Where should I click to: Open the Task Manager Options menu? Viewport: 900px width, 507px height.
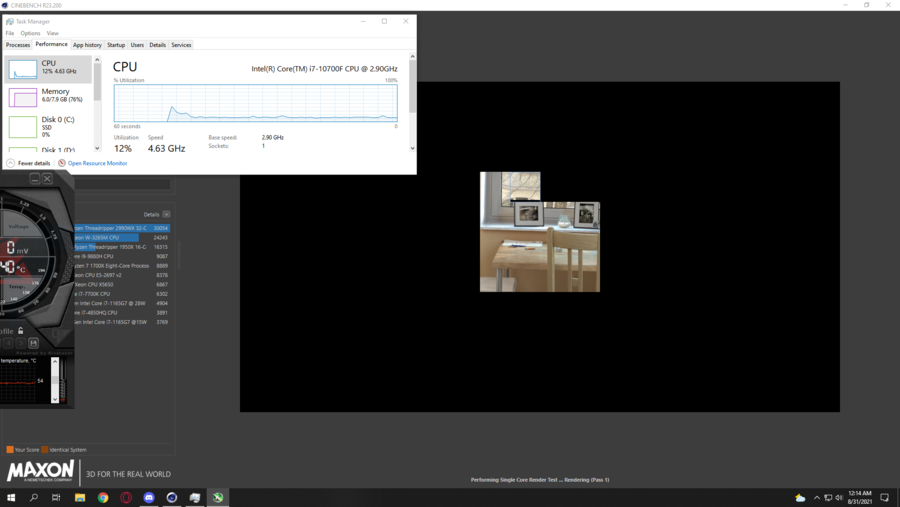tap(30, 33)
